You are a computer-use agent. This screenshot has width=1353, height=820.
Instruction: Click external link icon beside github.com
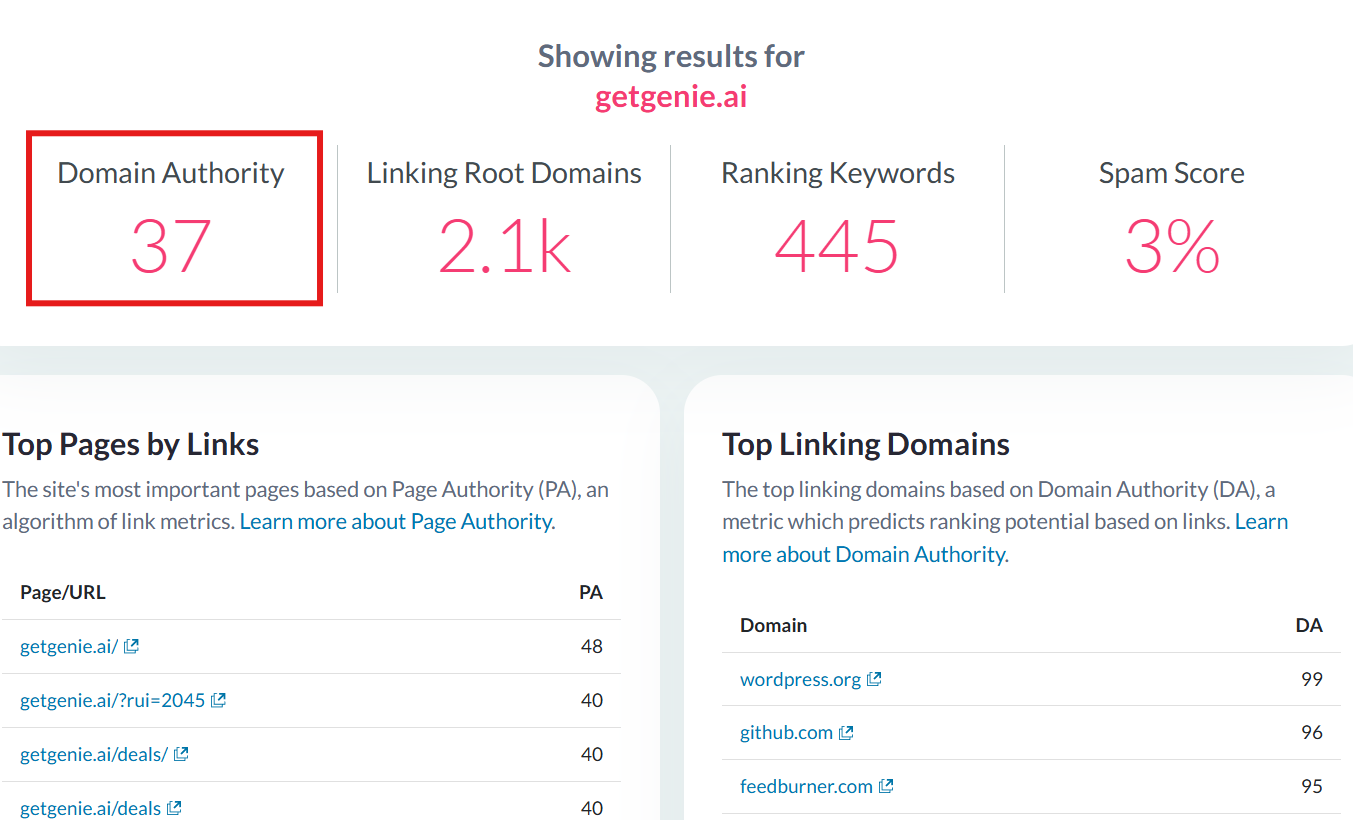point(846,733)
